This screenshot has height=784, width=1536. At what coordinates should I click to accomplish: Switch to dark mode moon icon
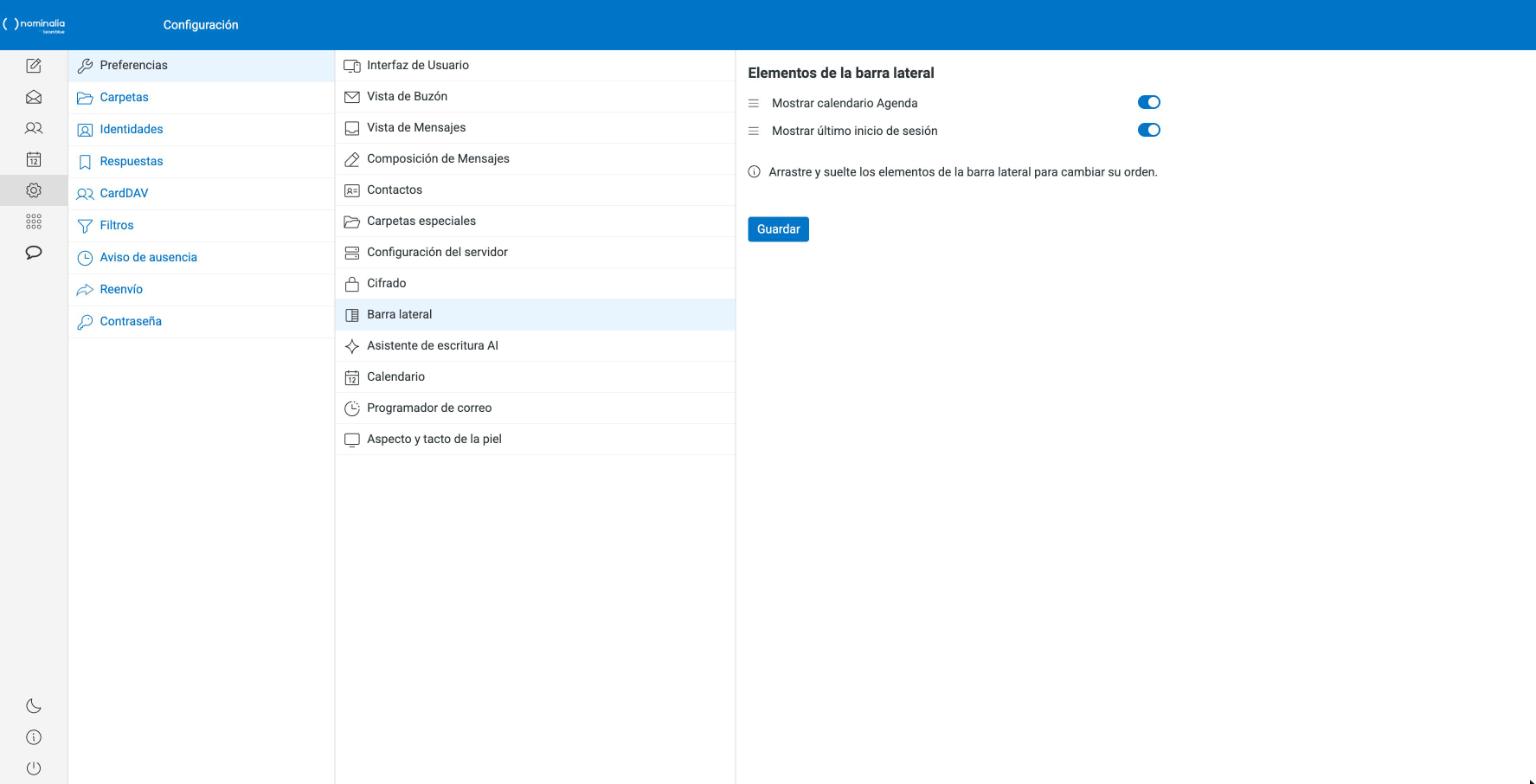(33, 706)
